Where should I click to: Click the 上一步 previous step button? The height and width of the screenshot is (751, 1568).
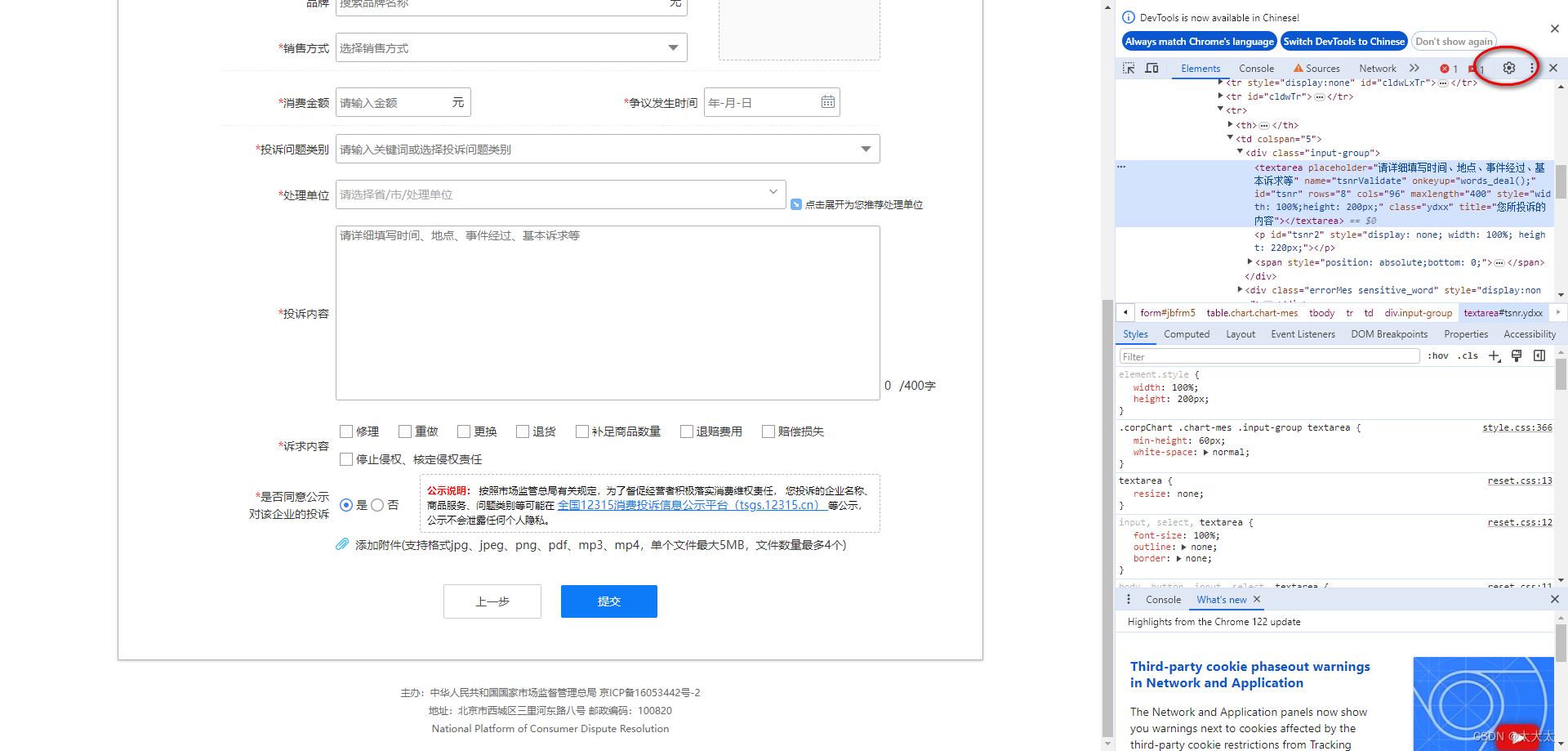[492, 601]
